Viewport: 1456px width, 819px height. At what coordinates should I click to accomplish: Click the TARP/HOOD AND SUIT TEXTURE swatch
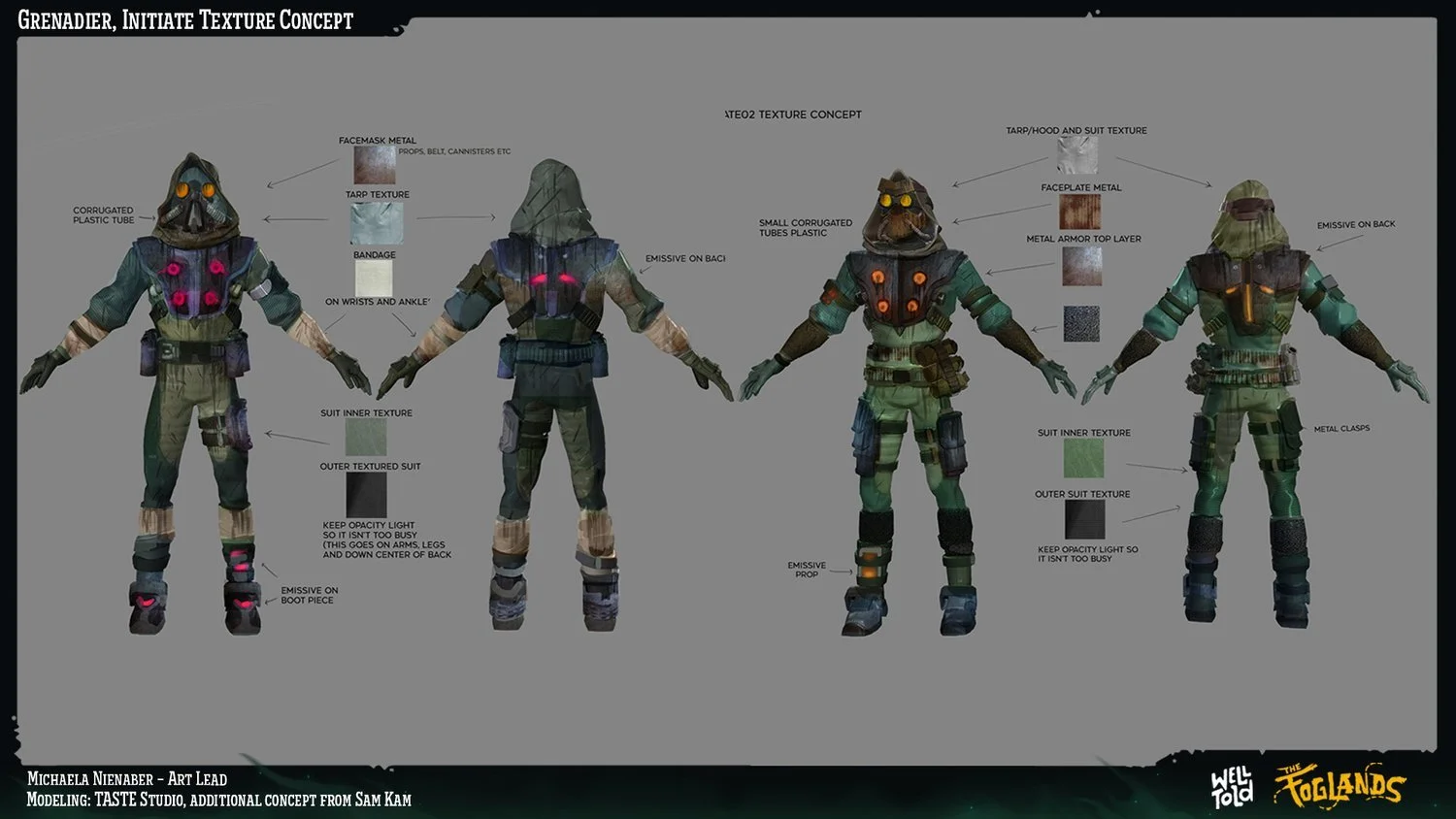click(1077, 155)
